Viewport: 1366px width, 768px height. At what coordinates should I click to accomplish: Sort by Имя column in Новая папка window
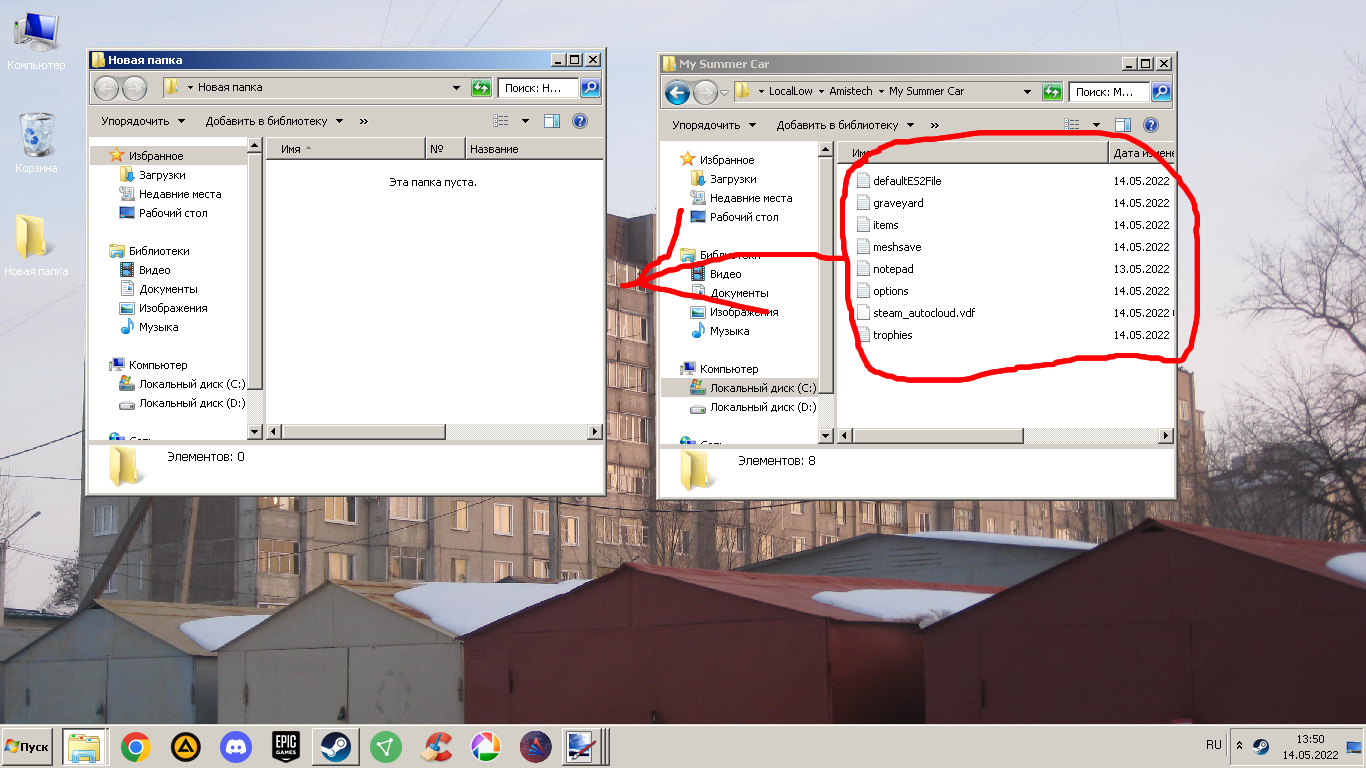[345, 149]
